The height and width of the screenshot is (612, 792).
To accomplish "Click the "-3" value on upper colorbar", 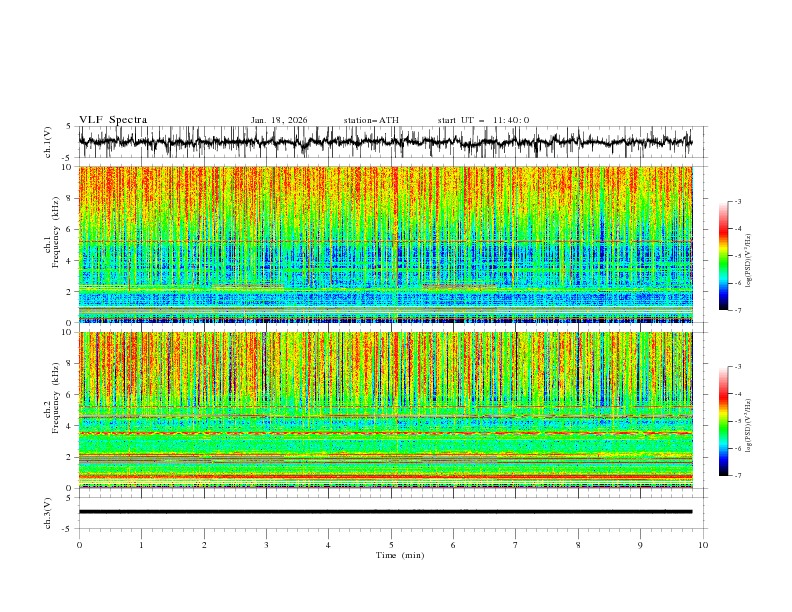I will point(738,201).
